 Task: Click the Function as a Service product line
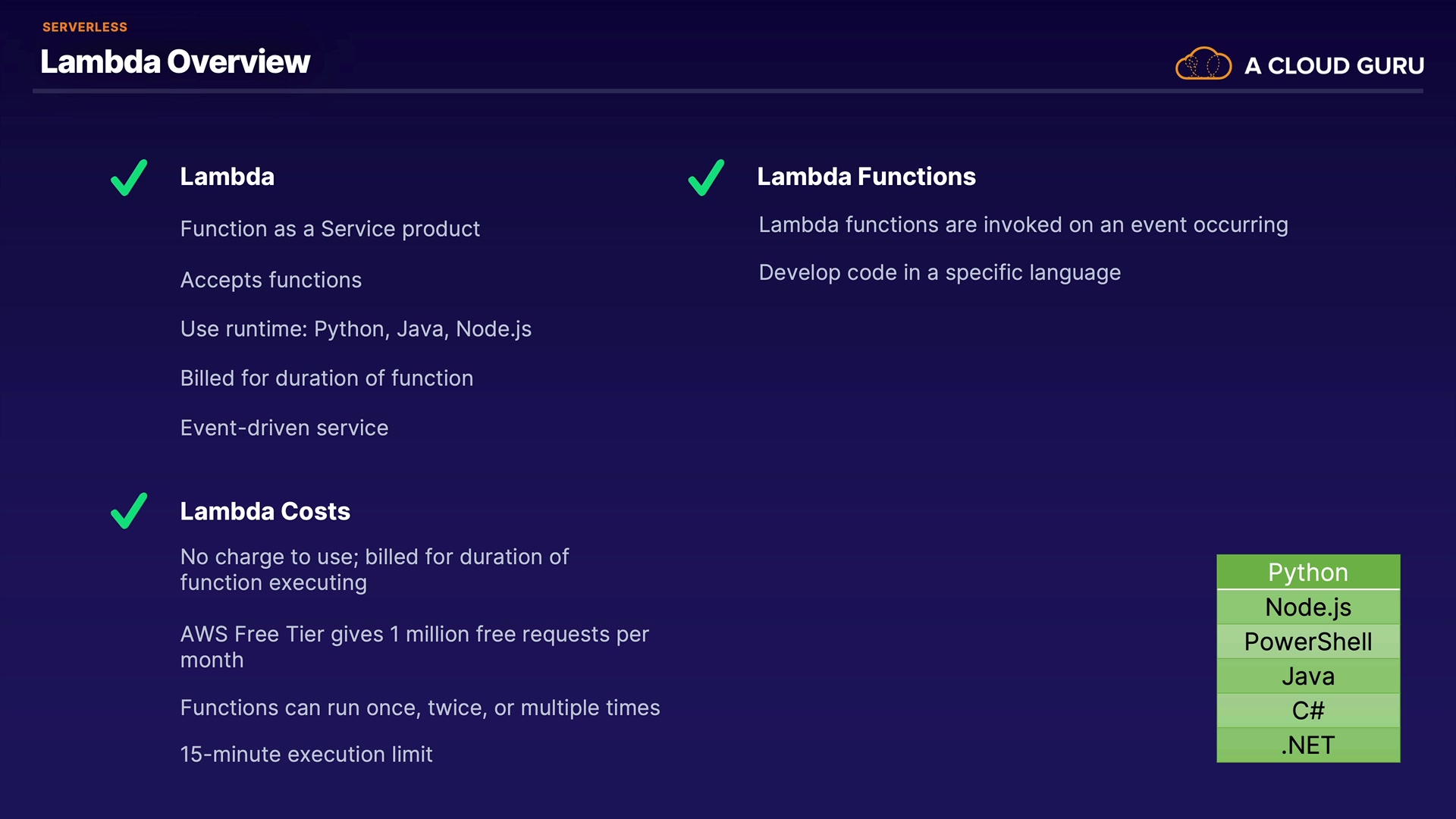coord(330,229)
